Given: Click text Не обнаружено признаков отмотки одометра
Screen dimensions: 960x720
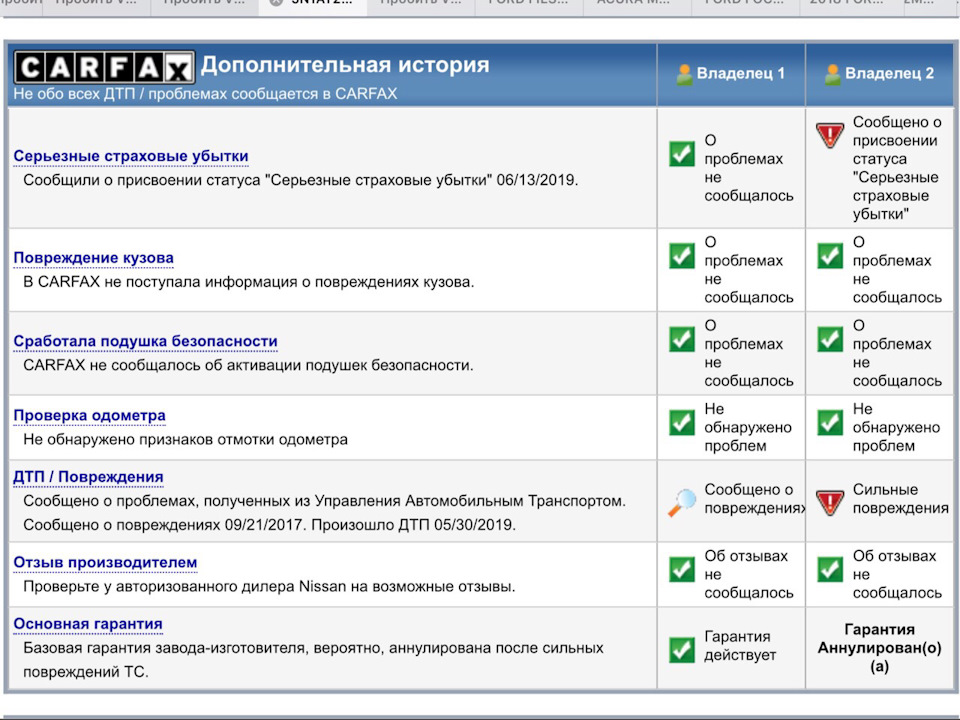Looking at the screenshot, I should pyautogui.click(x=186, y=440).
